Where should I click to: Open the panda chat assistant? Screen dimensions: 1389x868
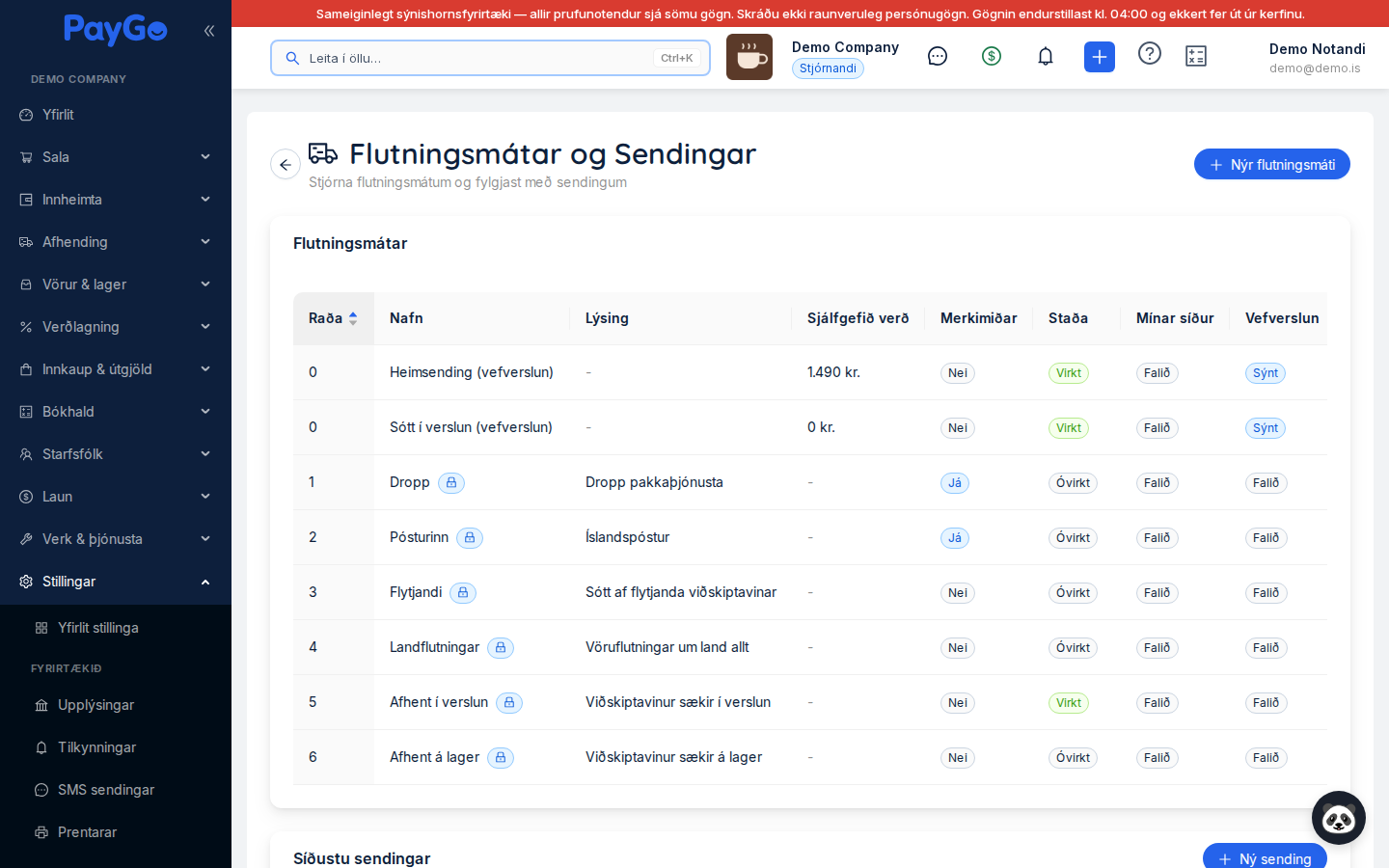[1339, 818]
